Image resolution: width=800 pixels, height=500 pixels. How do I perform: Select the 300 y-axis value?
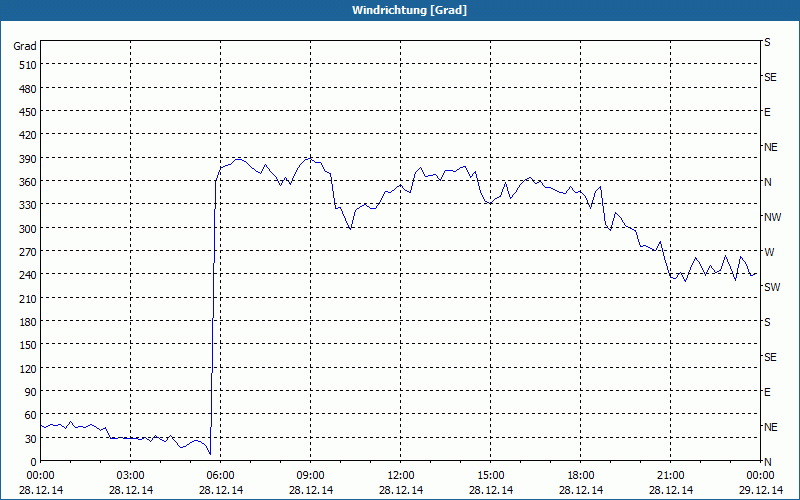tap(28, 229)
